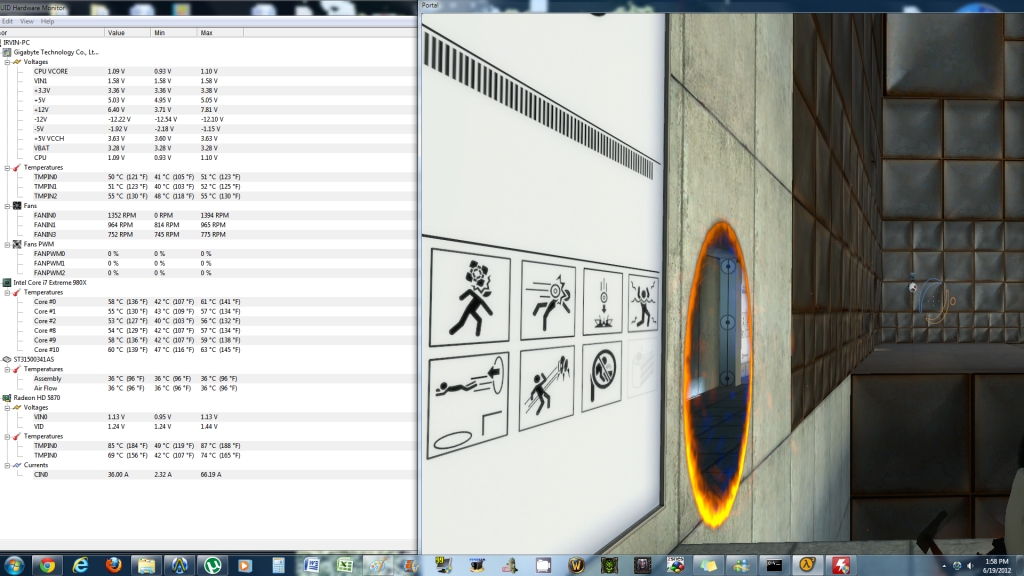This screenshot has width=1024, height=576.
Task: Click the Portal window title bar
Action: (721, 6)
